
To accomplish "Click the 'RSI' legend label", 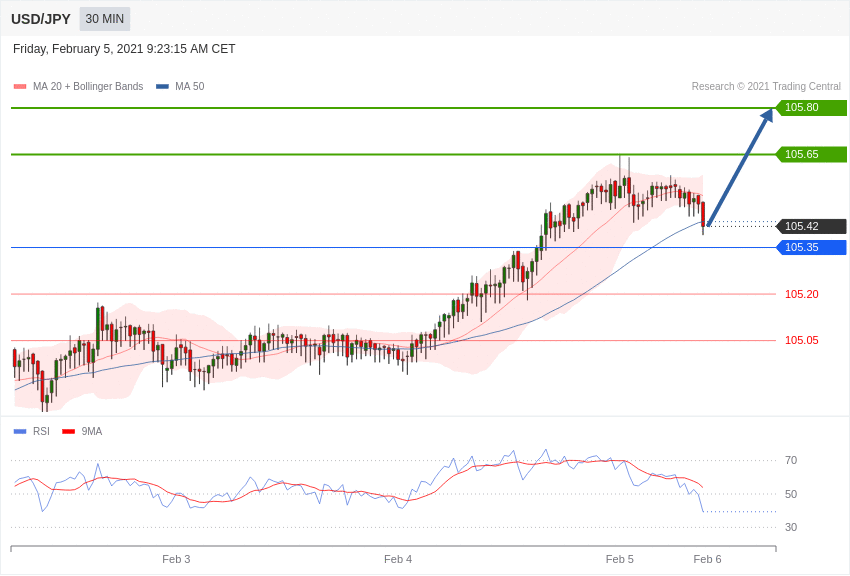I will tap(41, 431).
